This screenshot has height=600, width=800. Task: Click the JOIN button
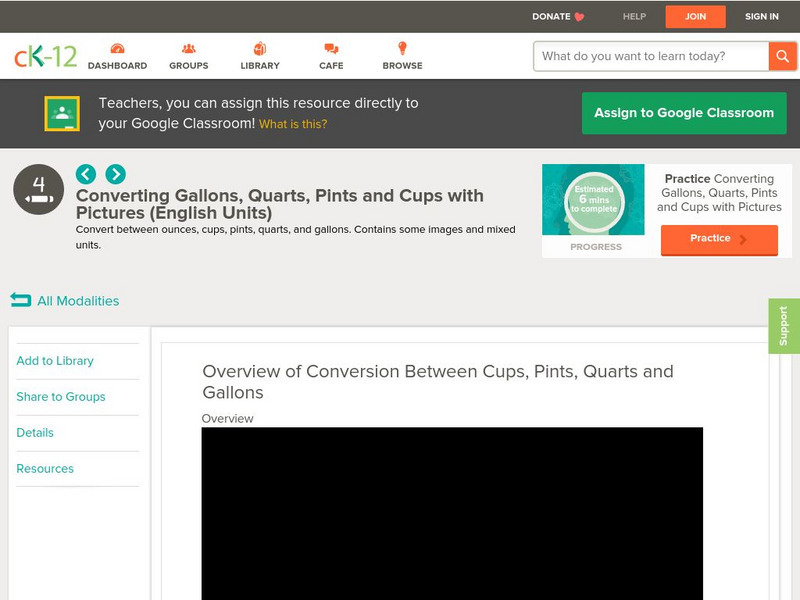695,16
